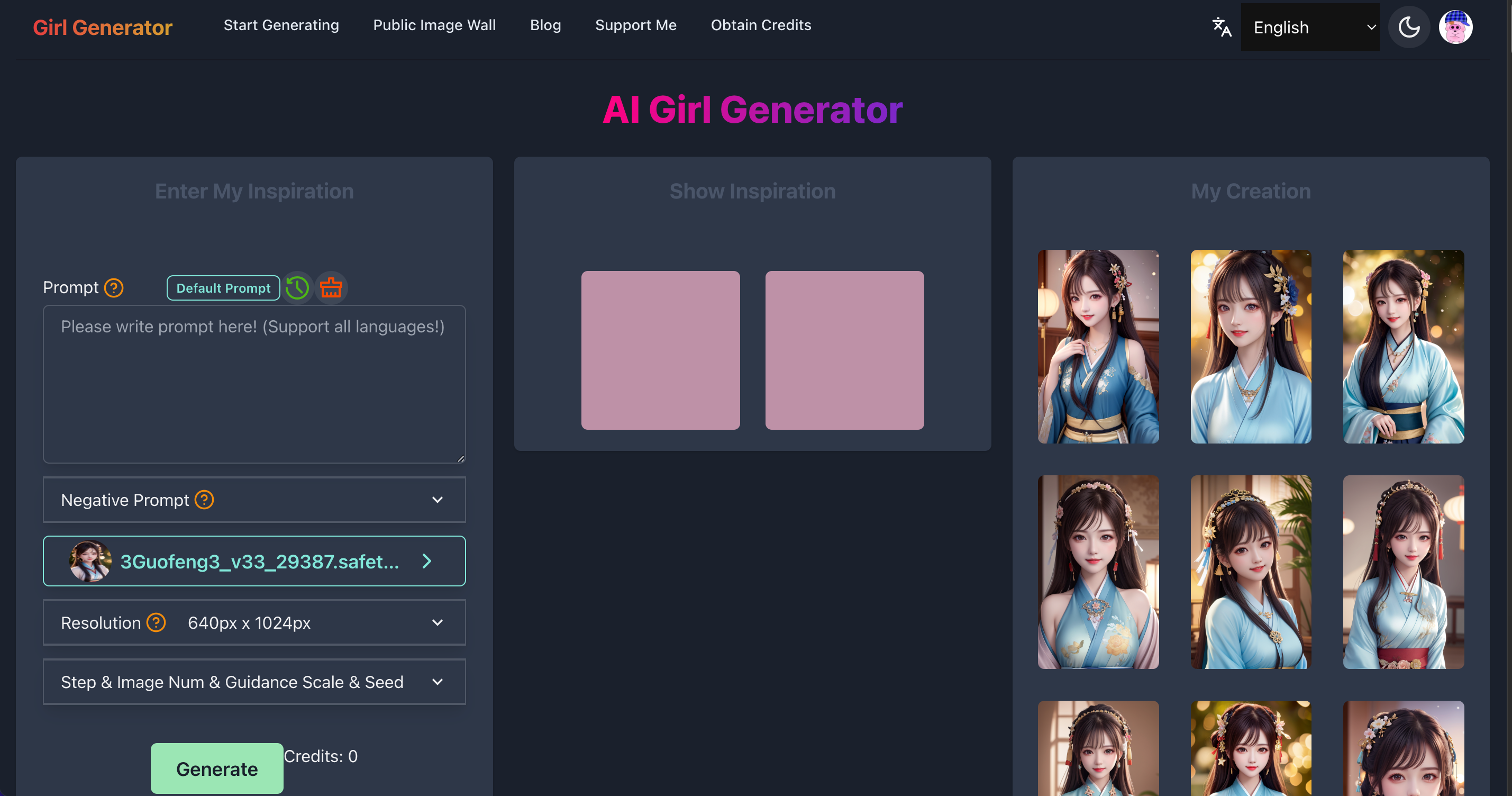The width and height of the screenshot is (1512, 796).
Task: Click the clear prompt trash icon
Action: [x=331, y=287]
